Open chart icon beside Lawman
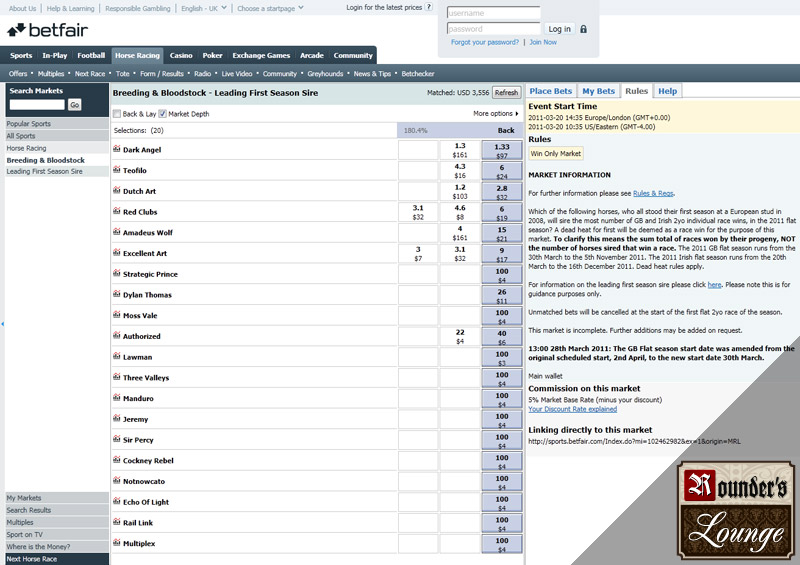800x565 pixels. [116, 356]
